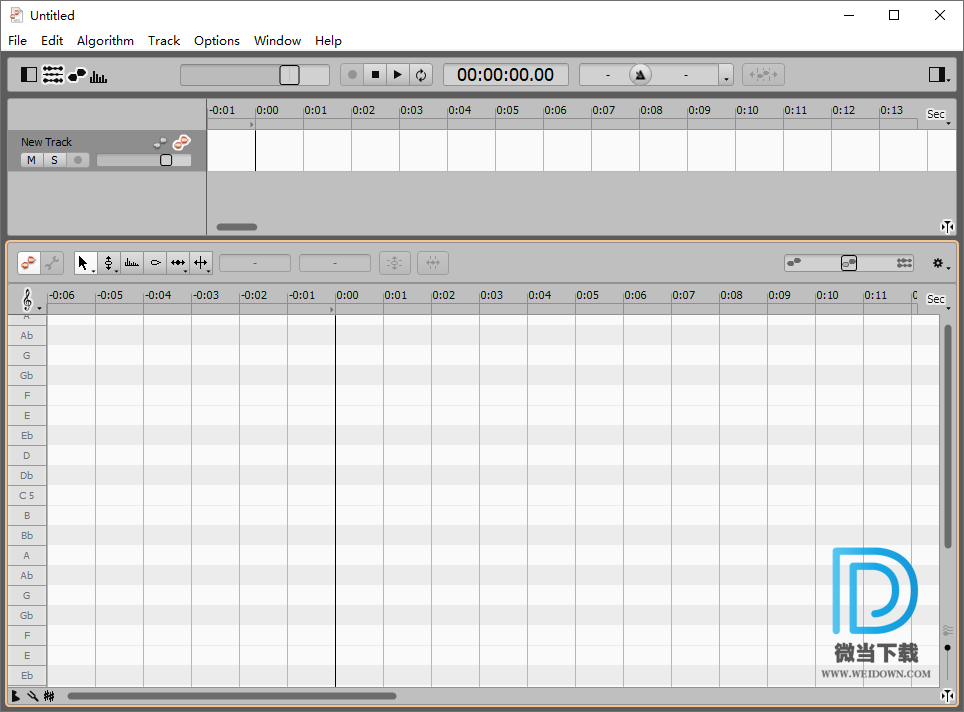Open the Correct Pitch macro
Image resolution: width=964 pixels, height=712 pixels.
pos(395,263)
